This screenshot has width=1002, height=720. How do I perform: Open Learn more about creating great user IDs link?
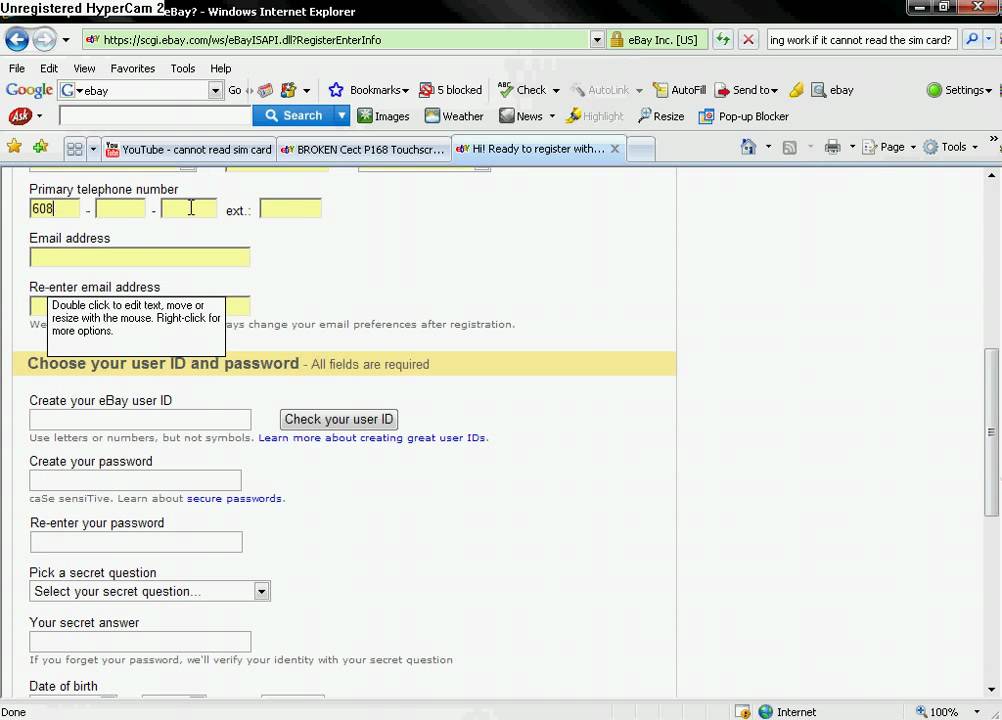(373, 438)
